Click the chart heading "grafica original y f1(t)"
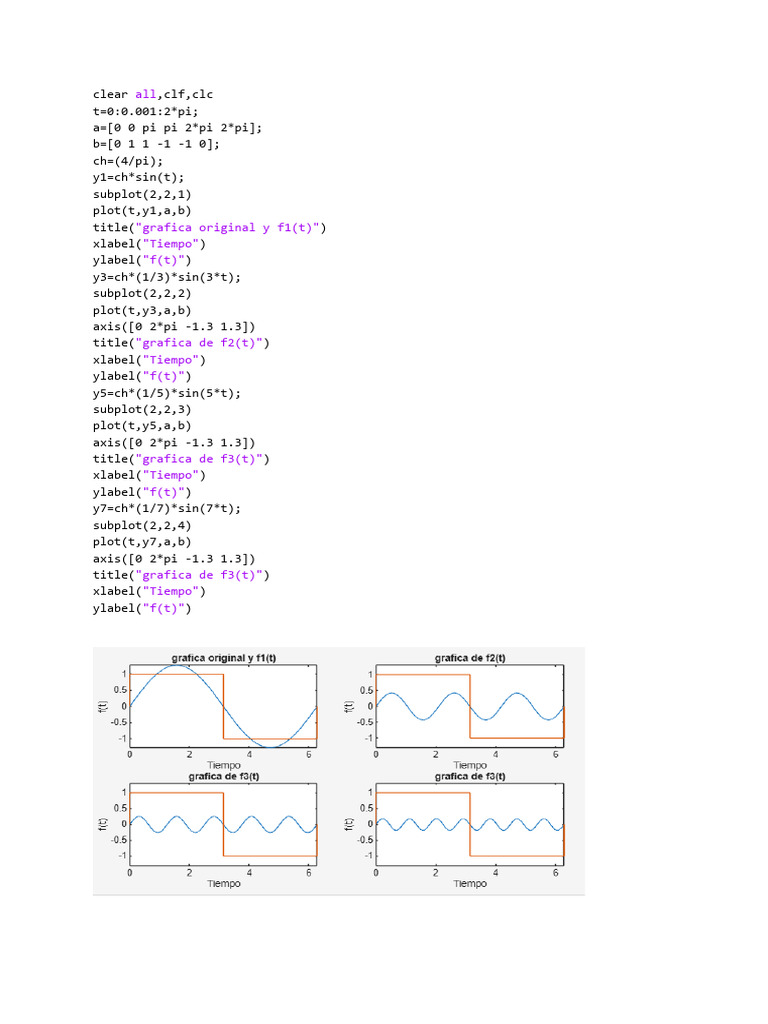 point(224,658)
